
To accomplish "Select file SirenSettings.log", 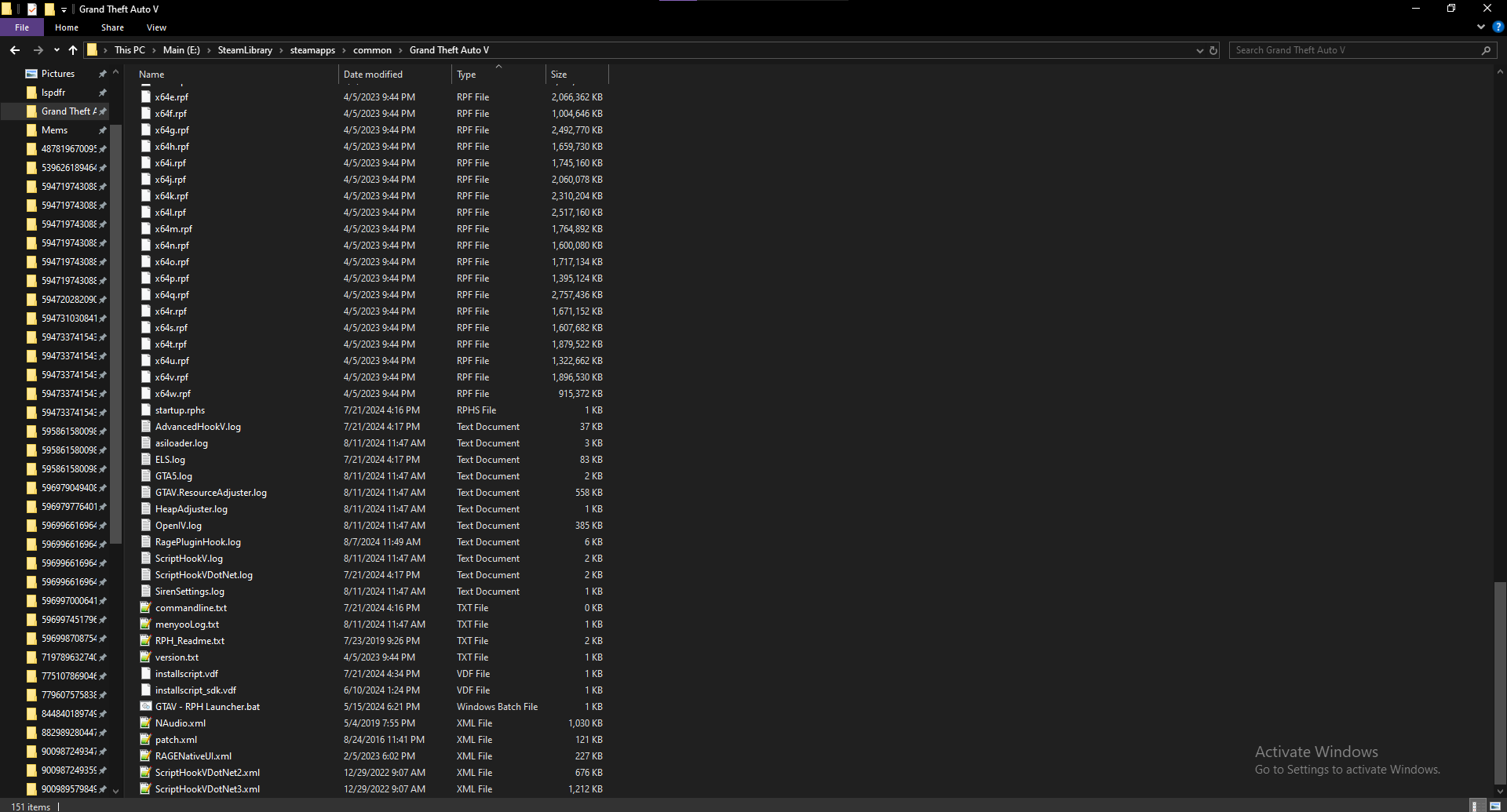I will (190, 592).
